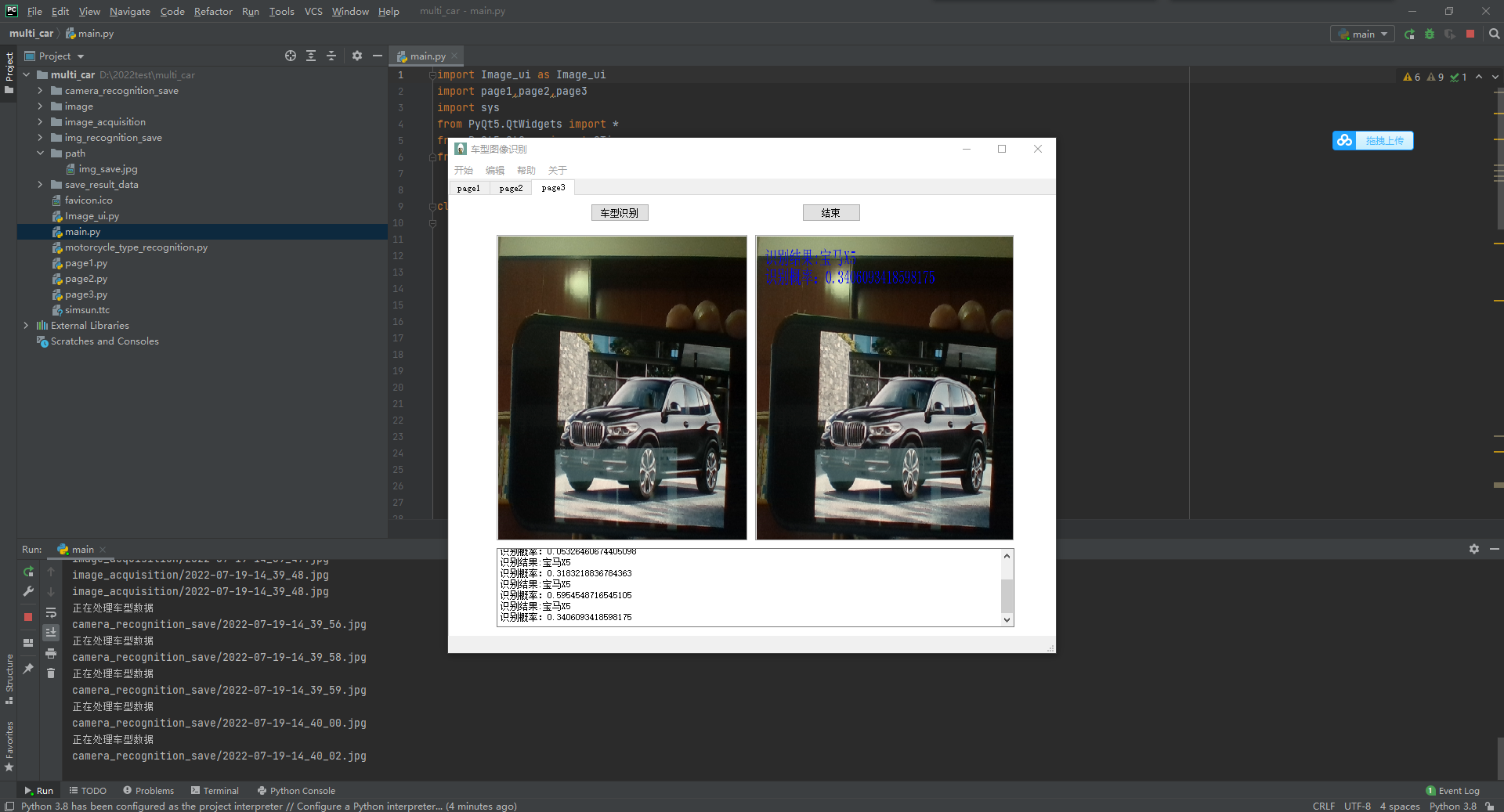Open Search Everywhere magnifier icon
1504x812 pixels.
coord(1494,34)
